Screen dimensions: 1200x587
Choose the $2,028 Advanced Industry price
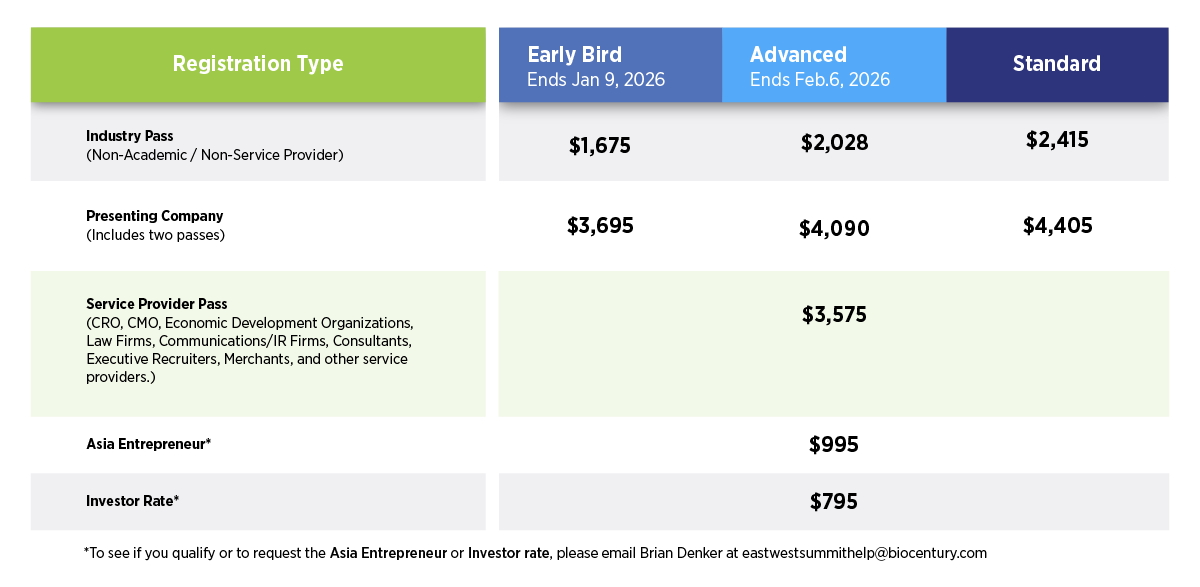(834, 143)
